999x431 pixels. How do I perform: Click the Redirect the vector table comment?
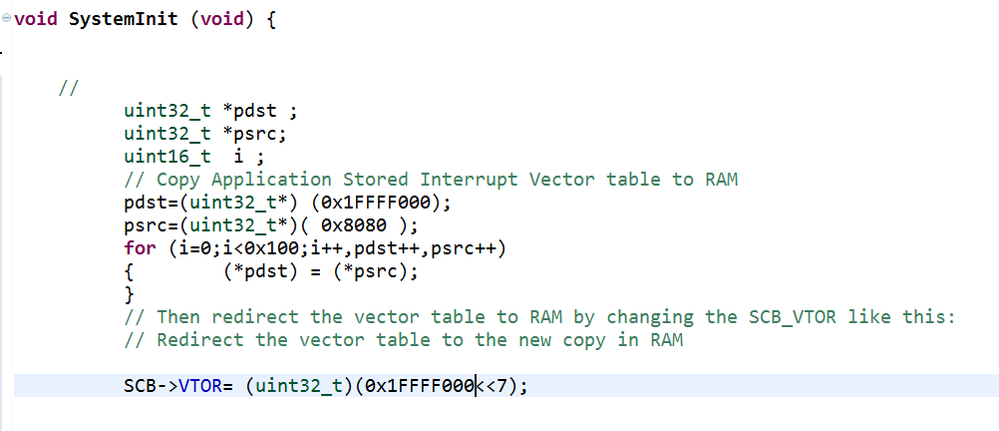coord(404,340)
